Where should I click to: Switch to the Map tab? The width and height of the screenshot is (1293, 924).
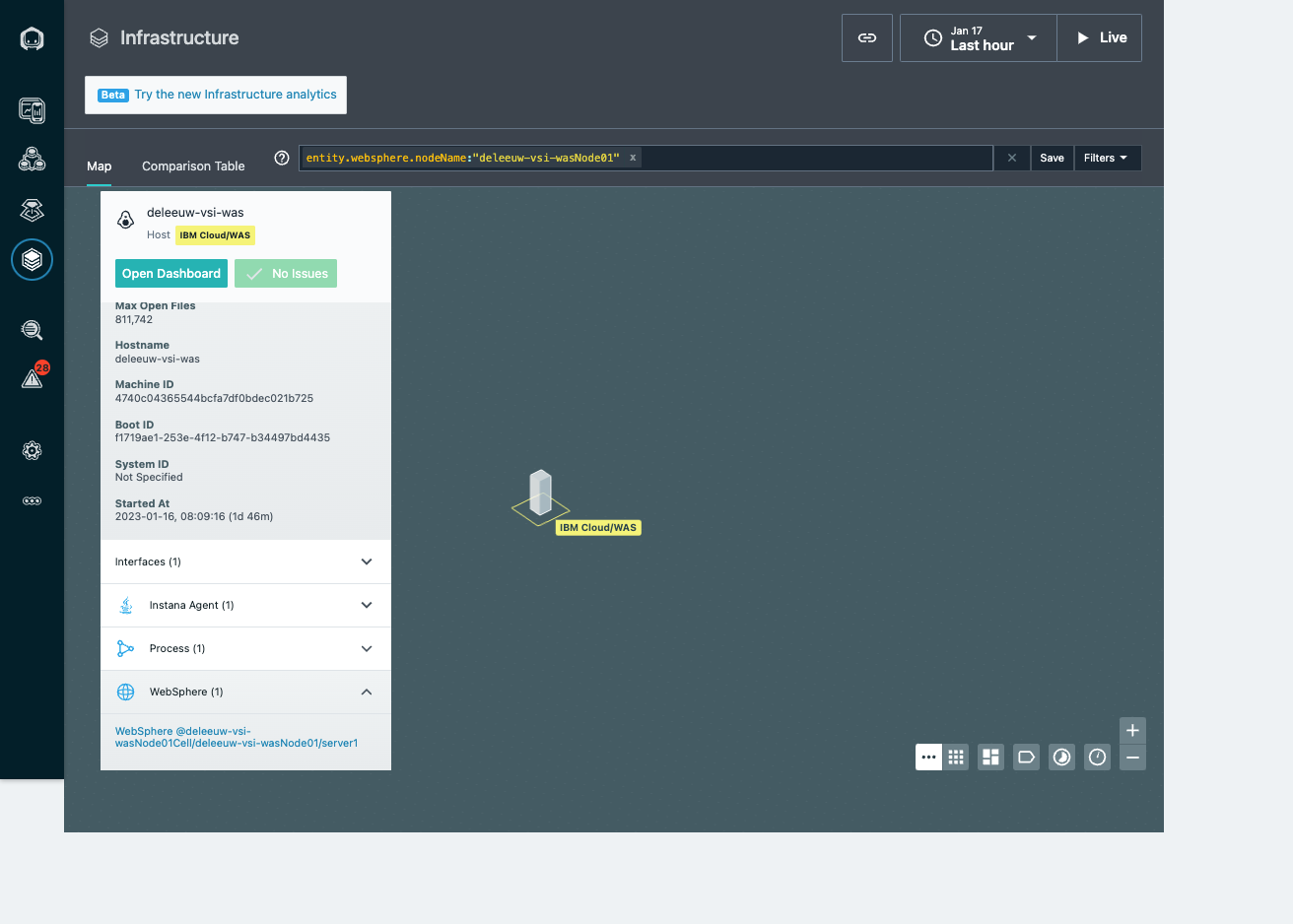[x=99, y=165]
